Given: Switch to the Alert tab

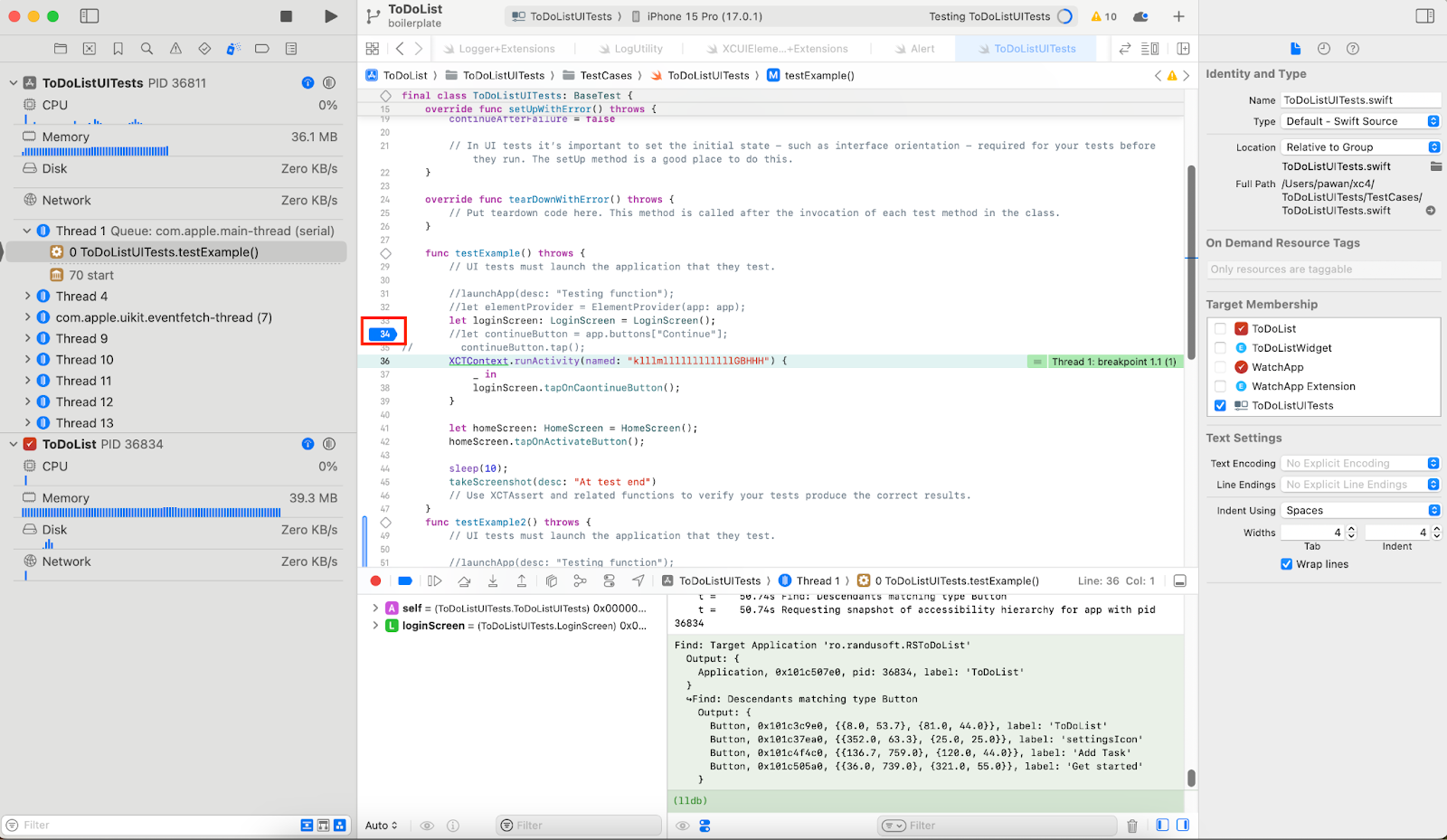Looking at the screenshot, I should (915, 49).
